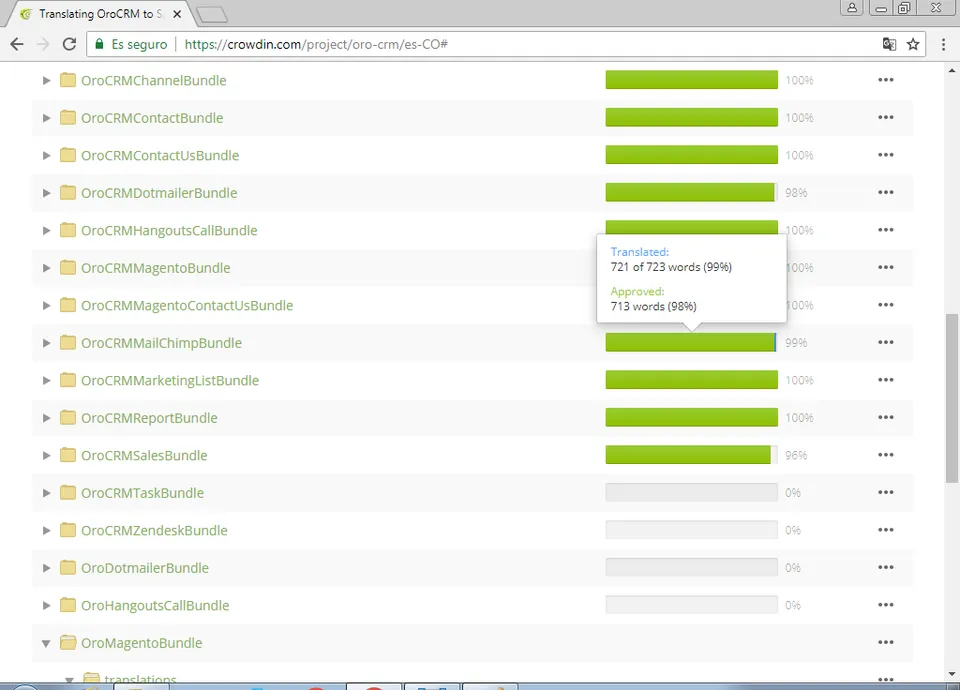The image size is (960, 690).
Task: Collapse the OroMagentoBundle folder
Action: [x=46, y=643]
